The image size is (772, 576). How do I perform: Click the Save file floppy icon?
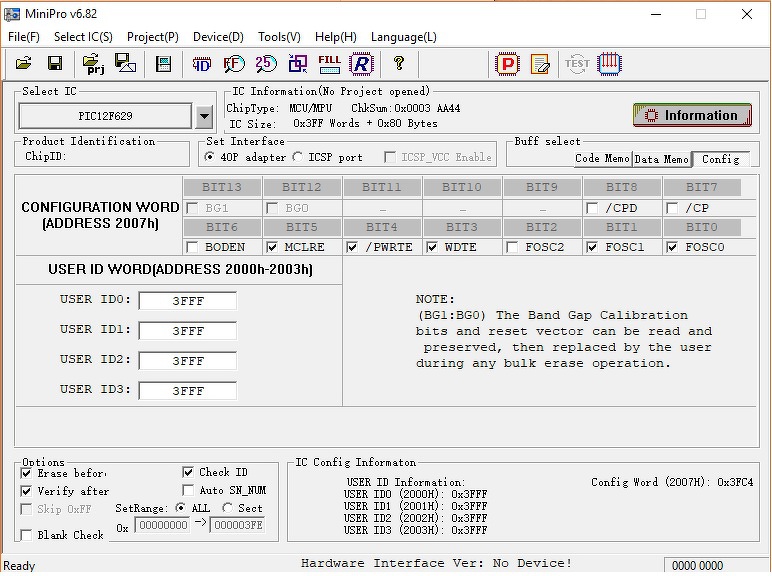[x=55, y=64]
